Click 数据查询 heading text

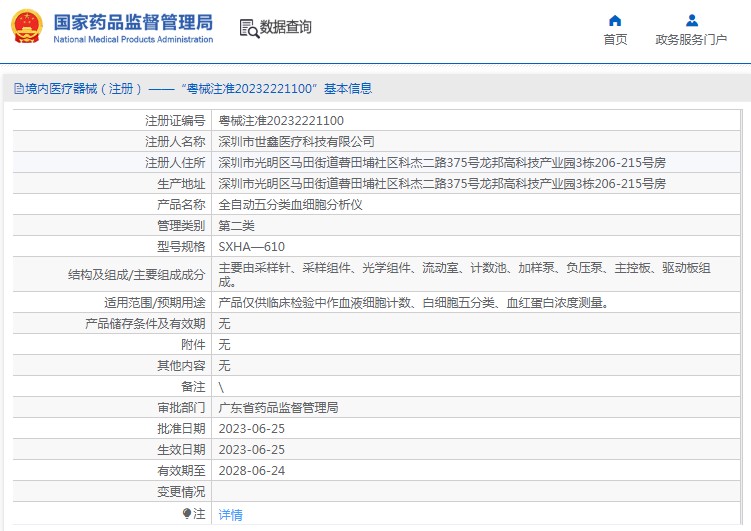click(285, 27)
